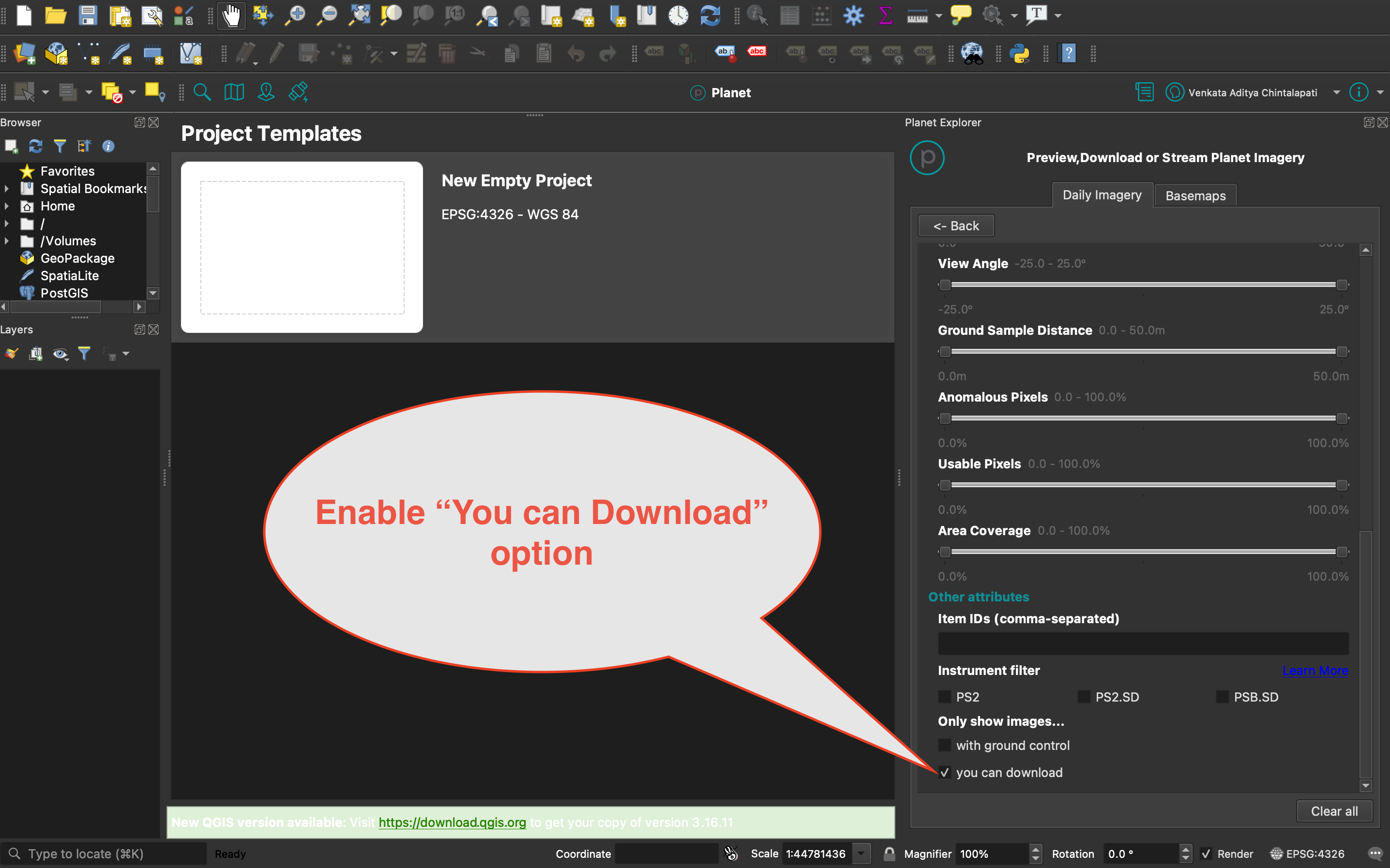Refresh the Browser panel
1390x868 pixels.
pos(36,147)
